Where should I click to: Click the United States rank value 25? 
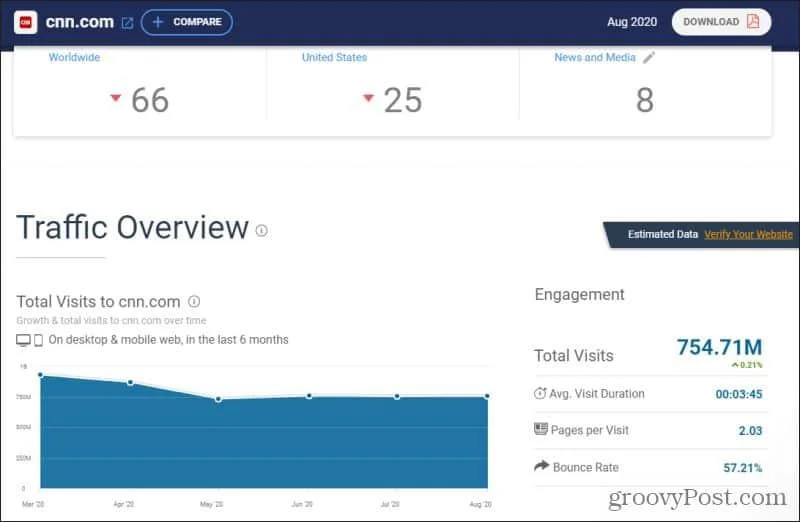tap(403, 100)
